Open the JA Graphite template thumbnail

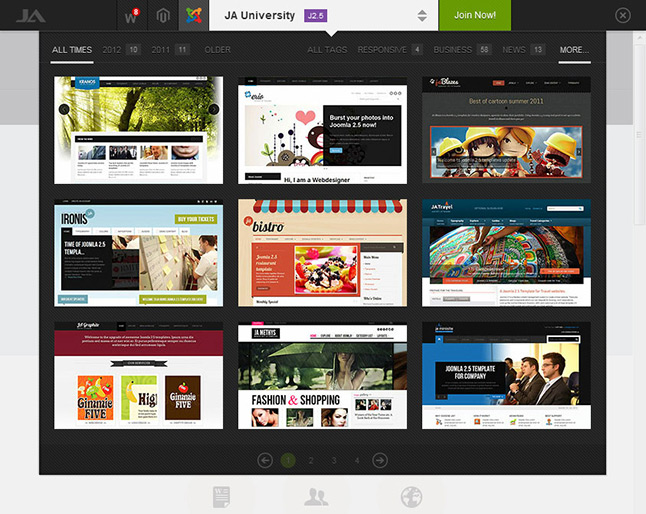point(138,376)
